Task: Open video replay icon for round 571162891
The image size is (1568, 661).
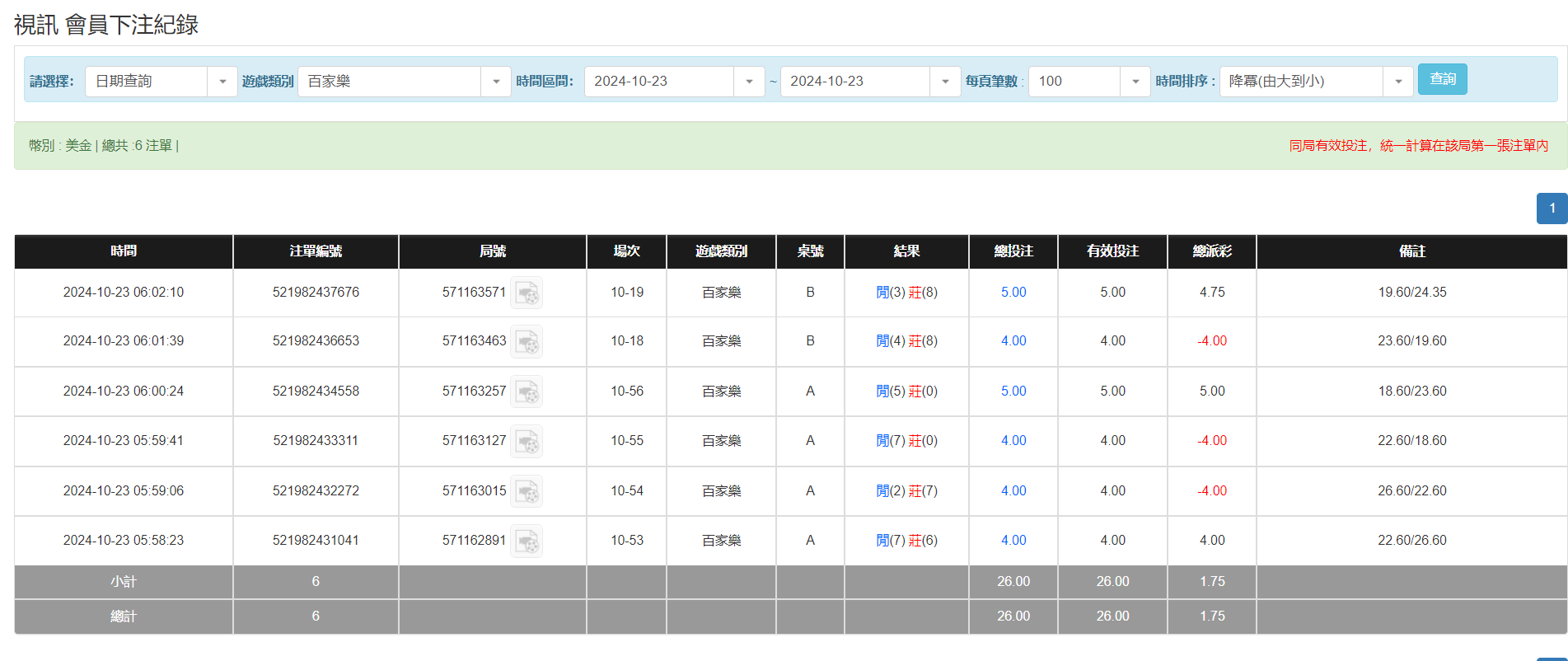Action: pyautogui.click(x=527, y=541)
